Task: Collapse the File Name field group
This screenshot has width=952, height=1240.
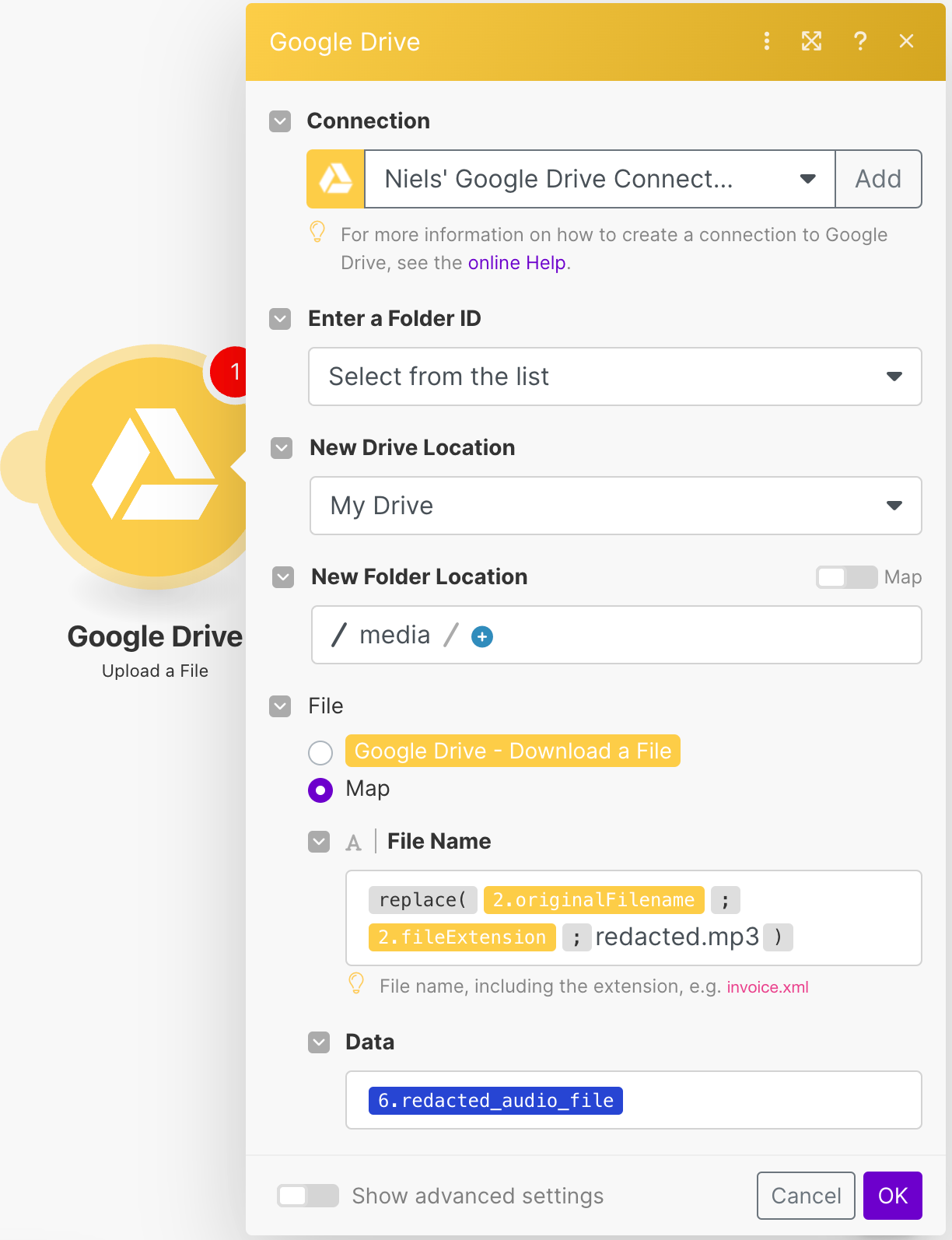Action: pyautogui.click(x=319, y=842)
